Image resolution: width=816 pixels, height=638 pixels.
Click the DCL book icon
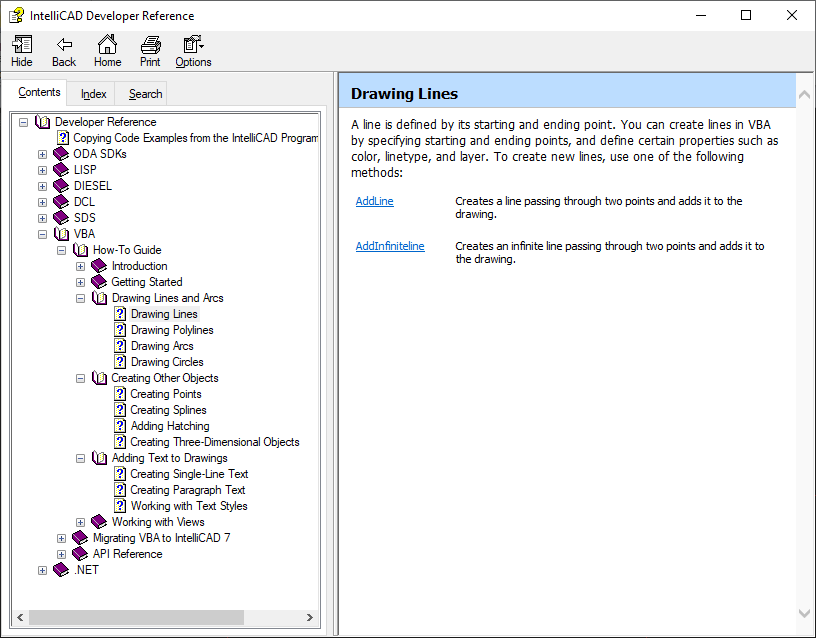(61, 201)
